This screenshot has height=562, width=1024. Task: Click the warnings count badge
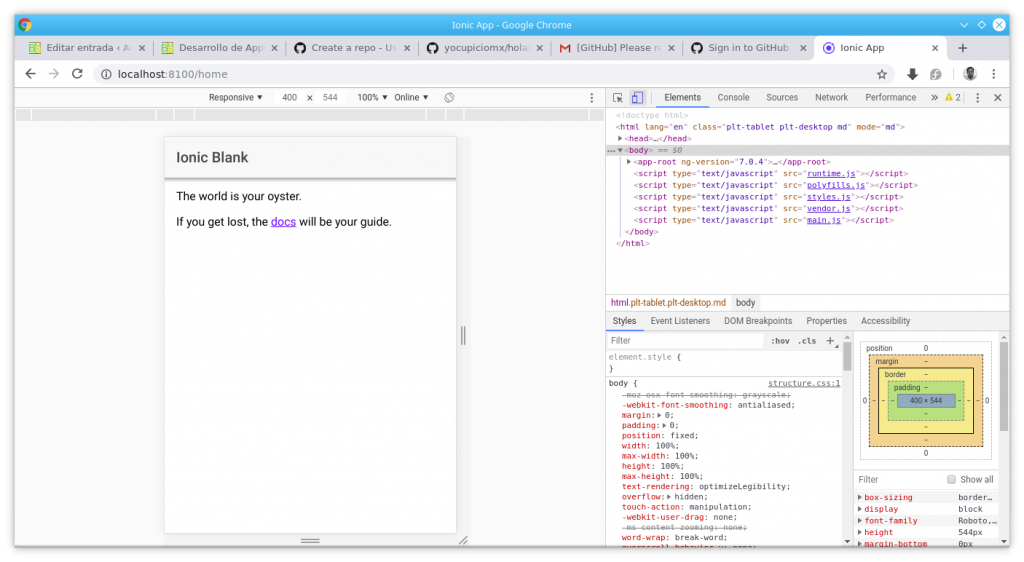953,97
